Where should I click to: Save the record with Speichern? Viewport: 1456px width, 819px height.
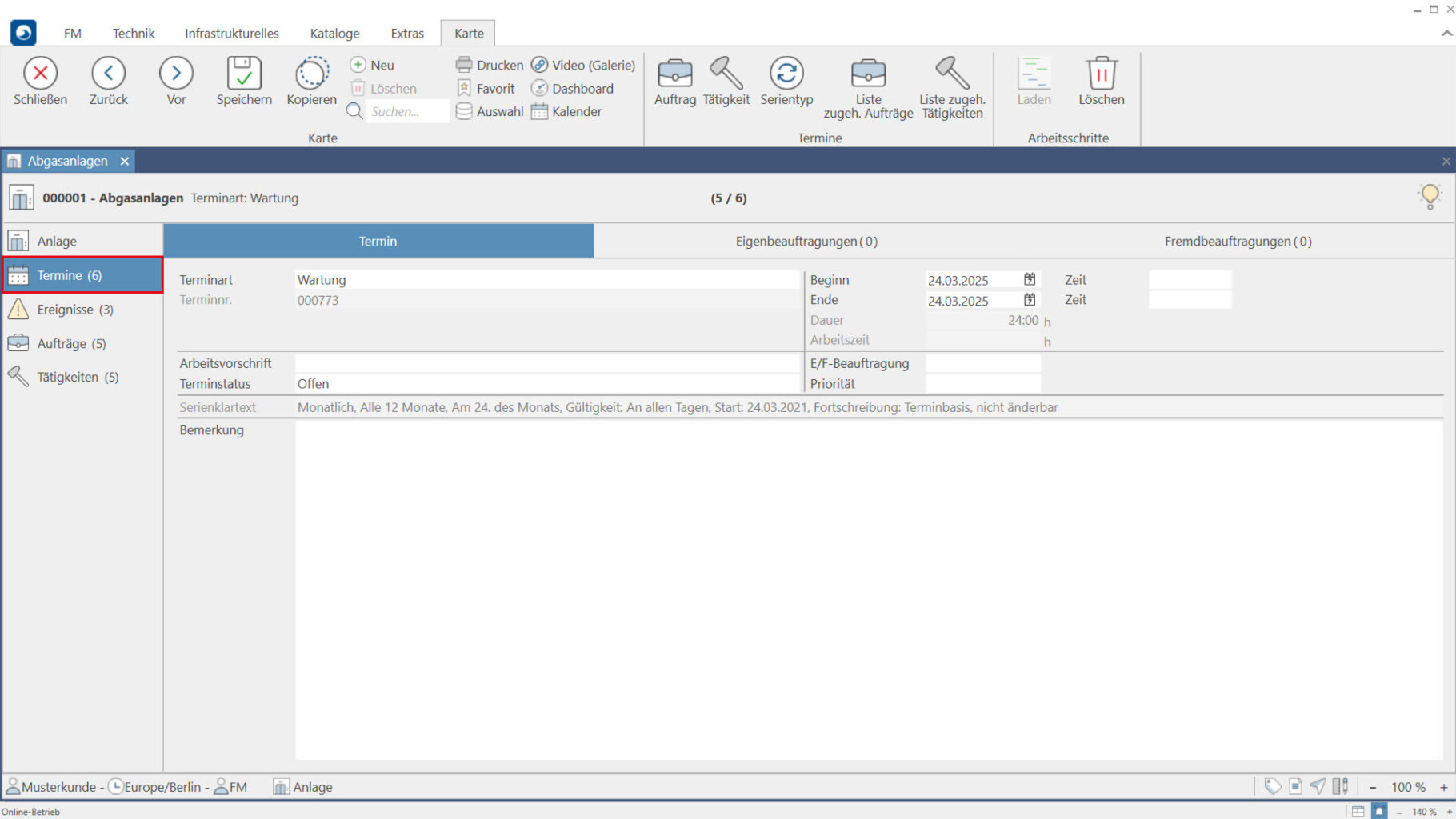point(244,74)
